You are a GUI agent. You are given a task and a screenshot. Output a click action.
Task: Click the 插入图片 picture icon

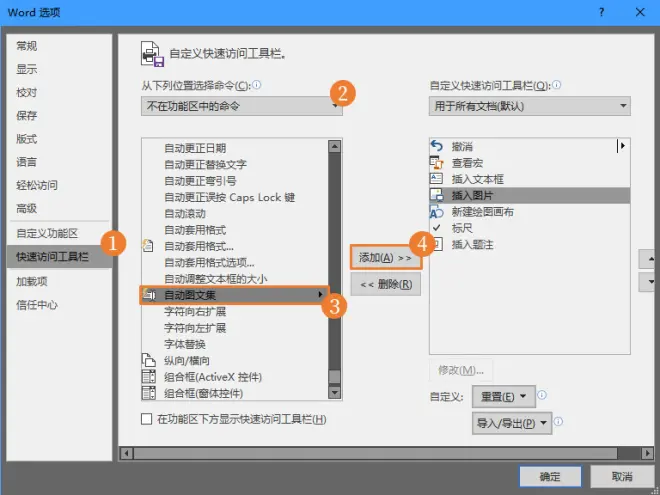pos(436,195)
